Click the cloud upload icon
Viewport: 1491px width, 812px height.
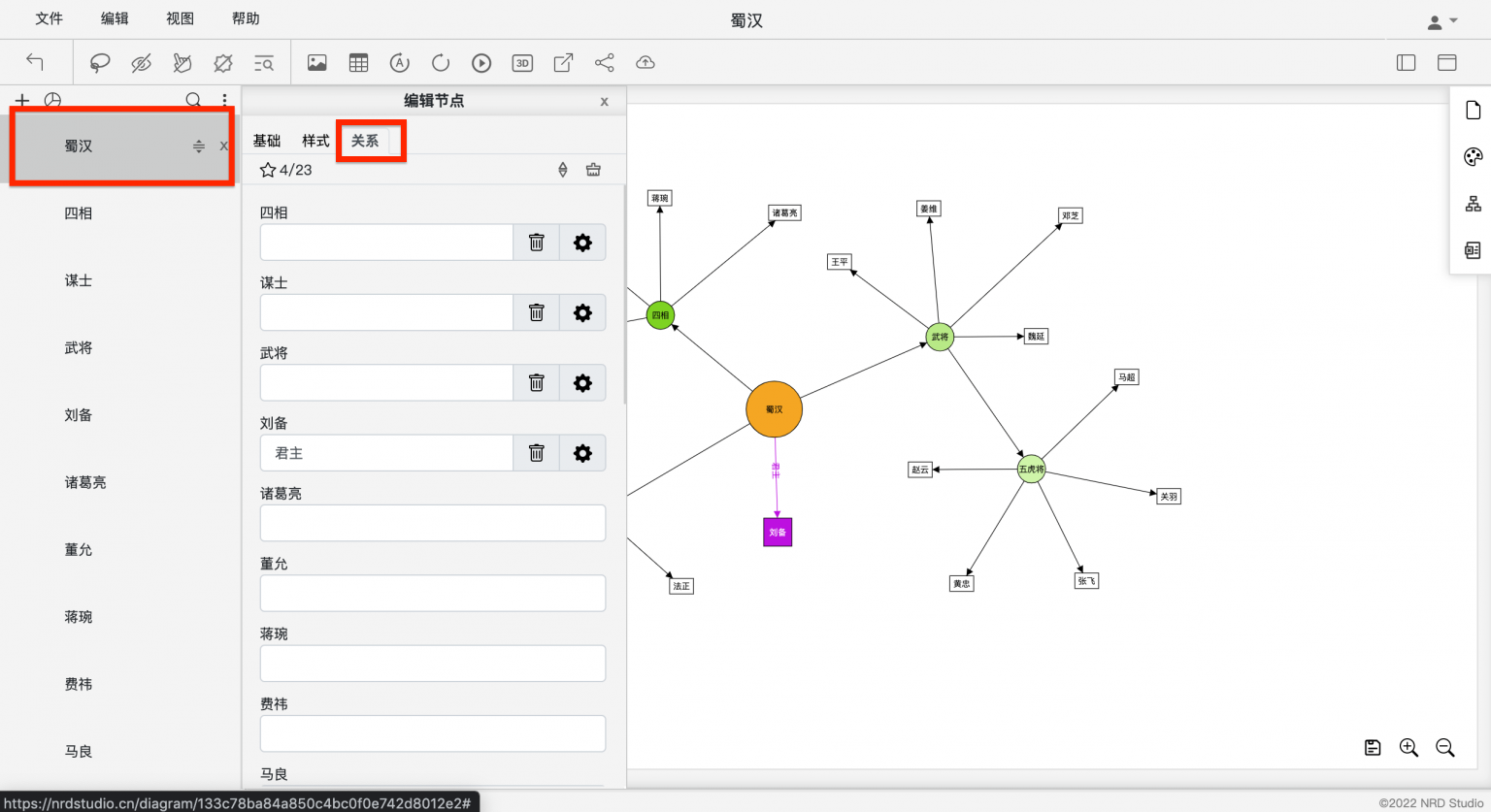(x=646, y=63)
